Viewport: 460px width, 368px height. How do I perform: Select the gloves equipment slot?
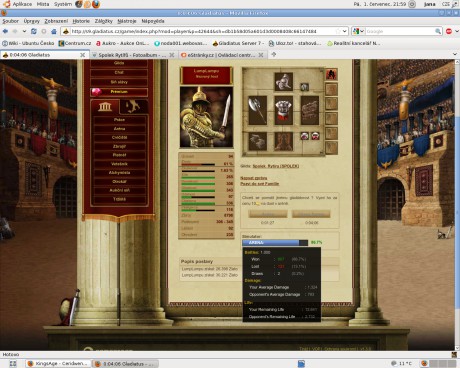tap(257, 141)
